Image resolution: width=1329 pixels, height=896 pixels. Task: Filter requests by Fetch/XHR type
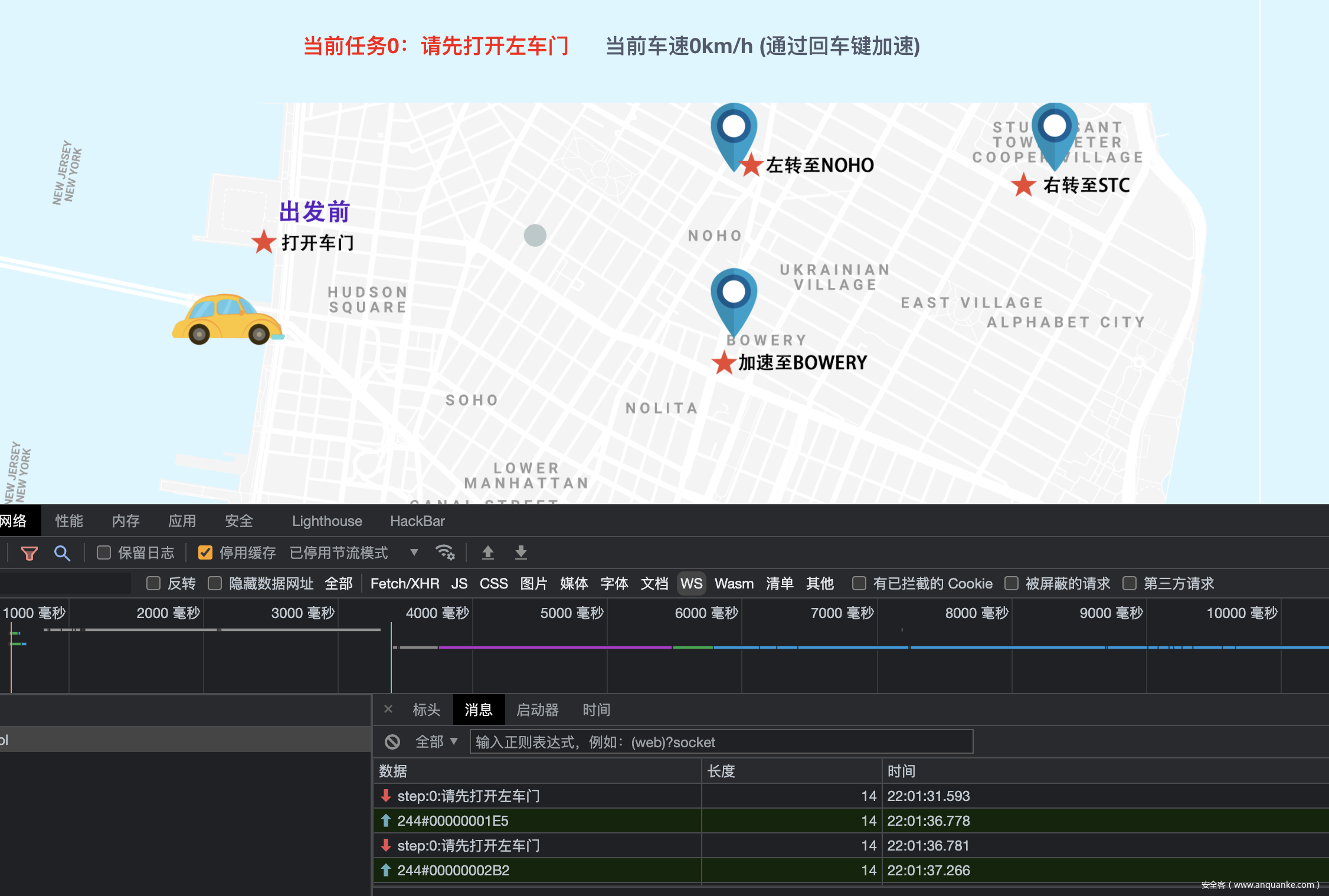tap(404, 583)
